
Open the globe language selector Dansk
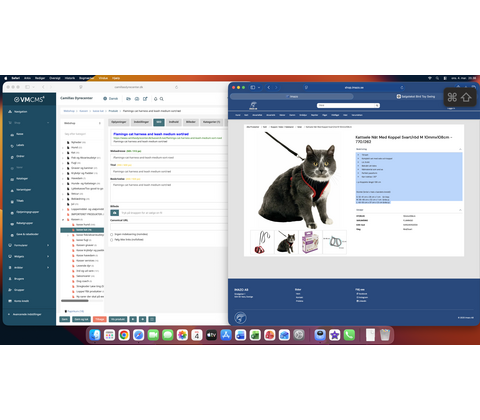pyautogui.click(x=110, y=99)
